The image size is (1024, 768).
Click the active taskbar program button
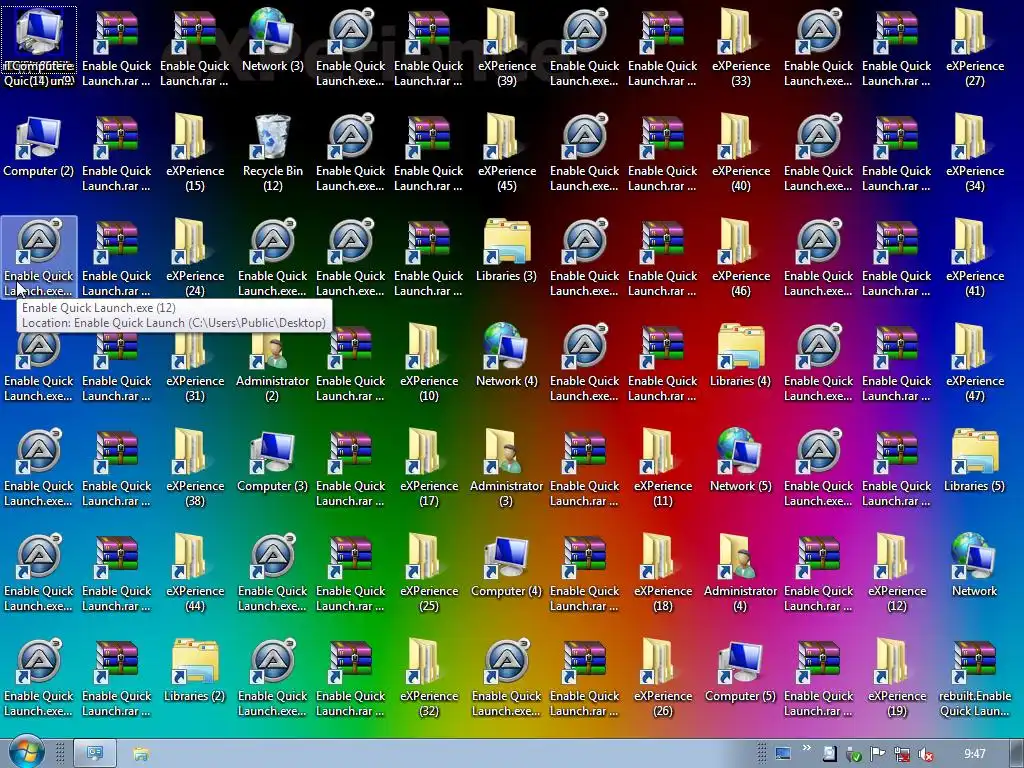coord(95,754)
